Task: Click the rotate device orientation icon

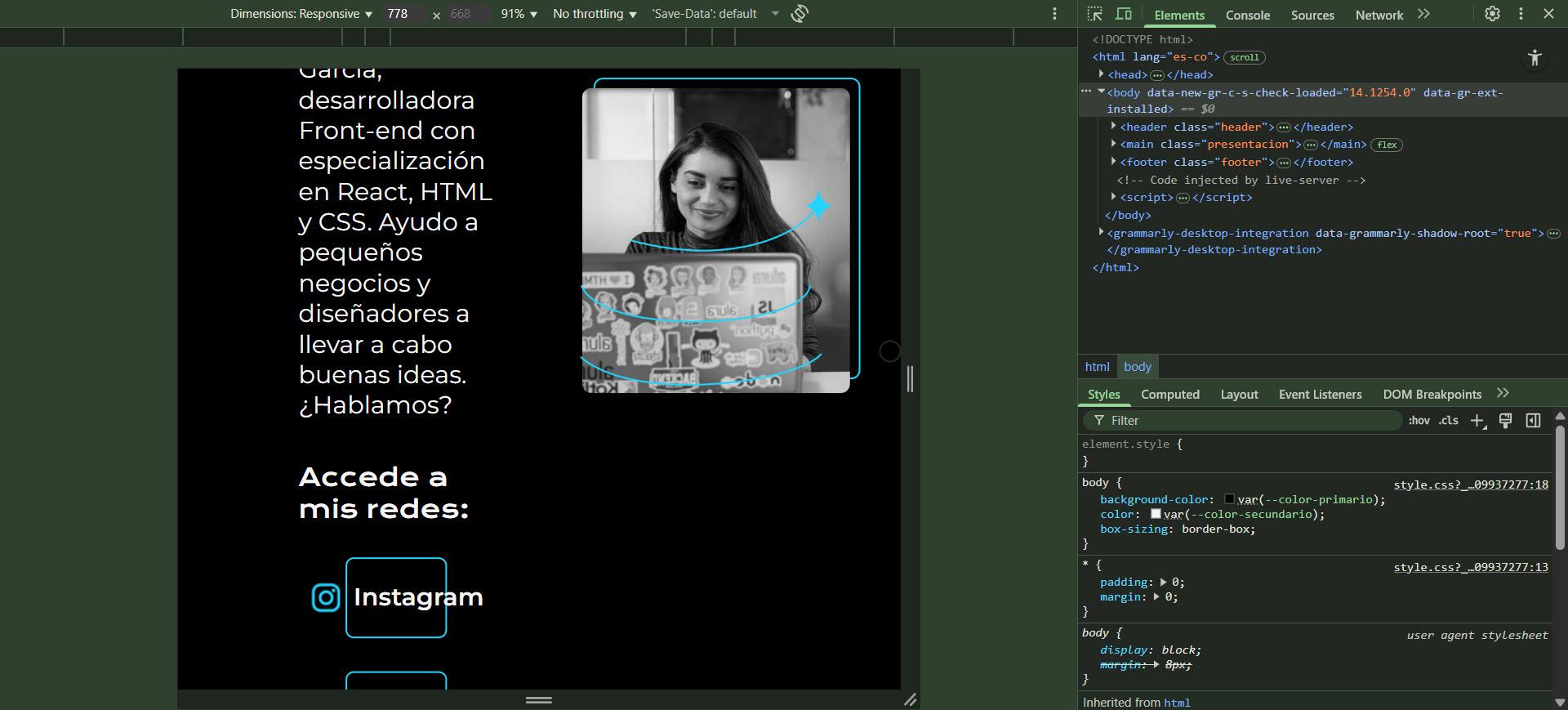Action: 800,14
